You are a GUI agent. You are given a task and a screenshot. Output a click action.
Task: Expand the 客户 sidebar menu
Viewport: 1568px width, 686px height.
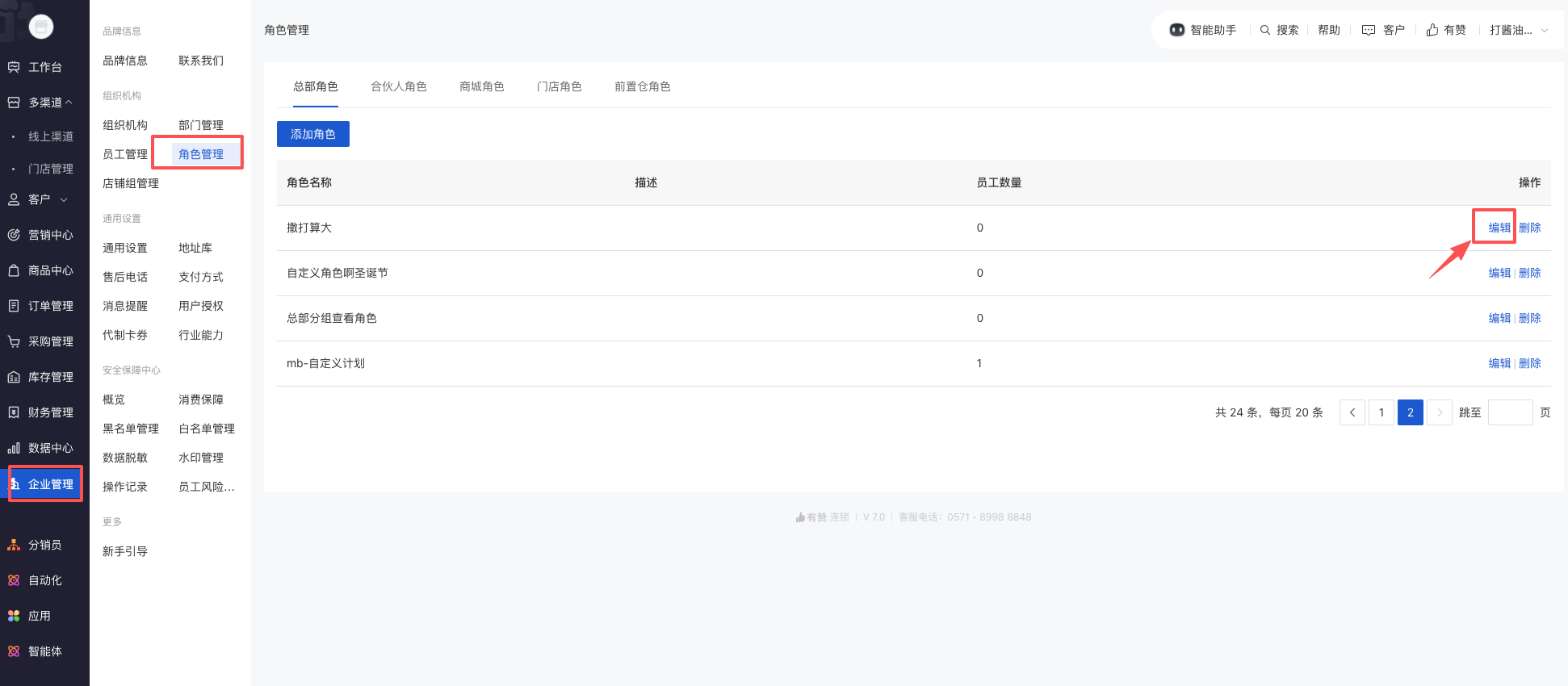point(64,199)
